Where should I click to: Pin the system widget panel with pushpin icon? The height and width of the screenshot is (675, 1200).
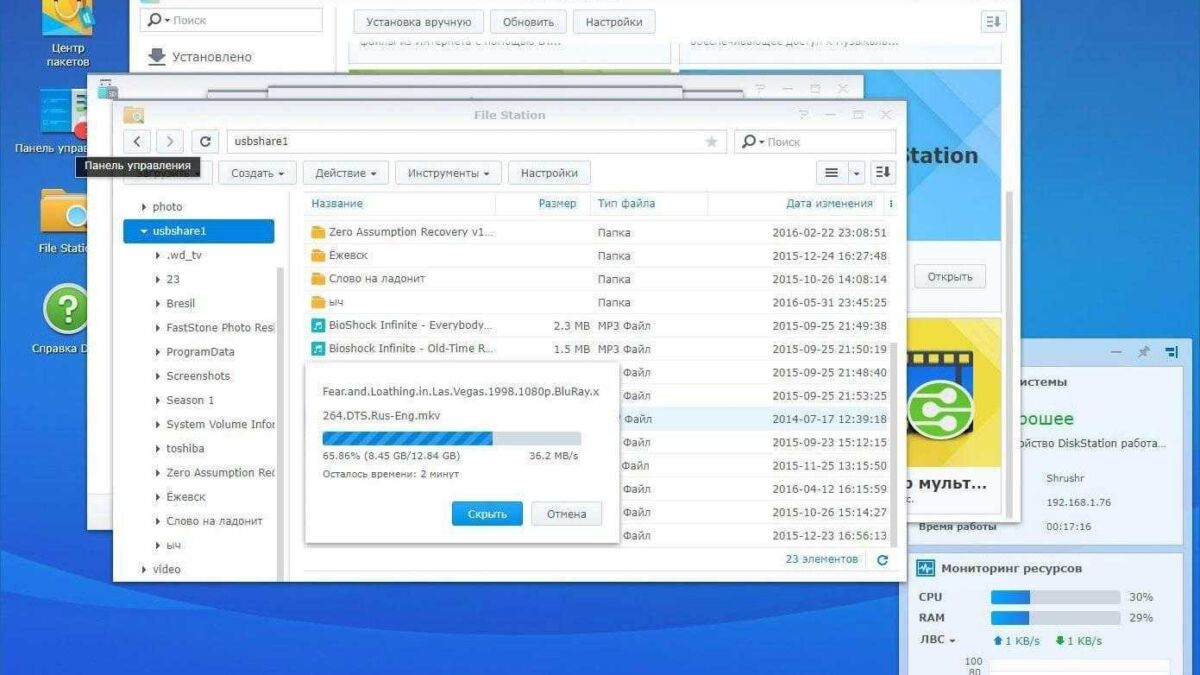pos(1143,352)
